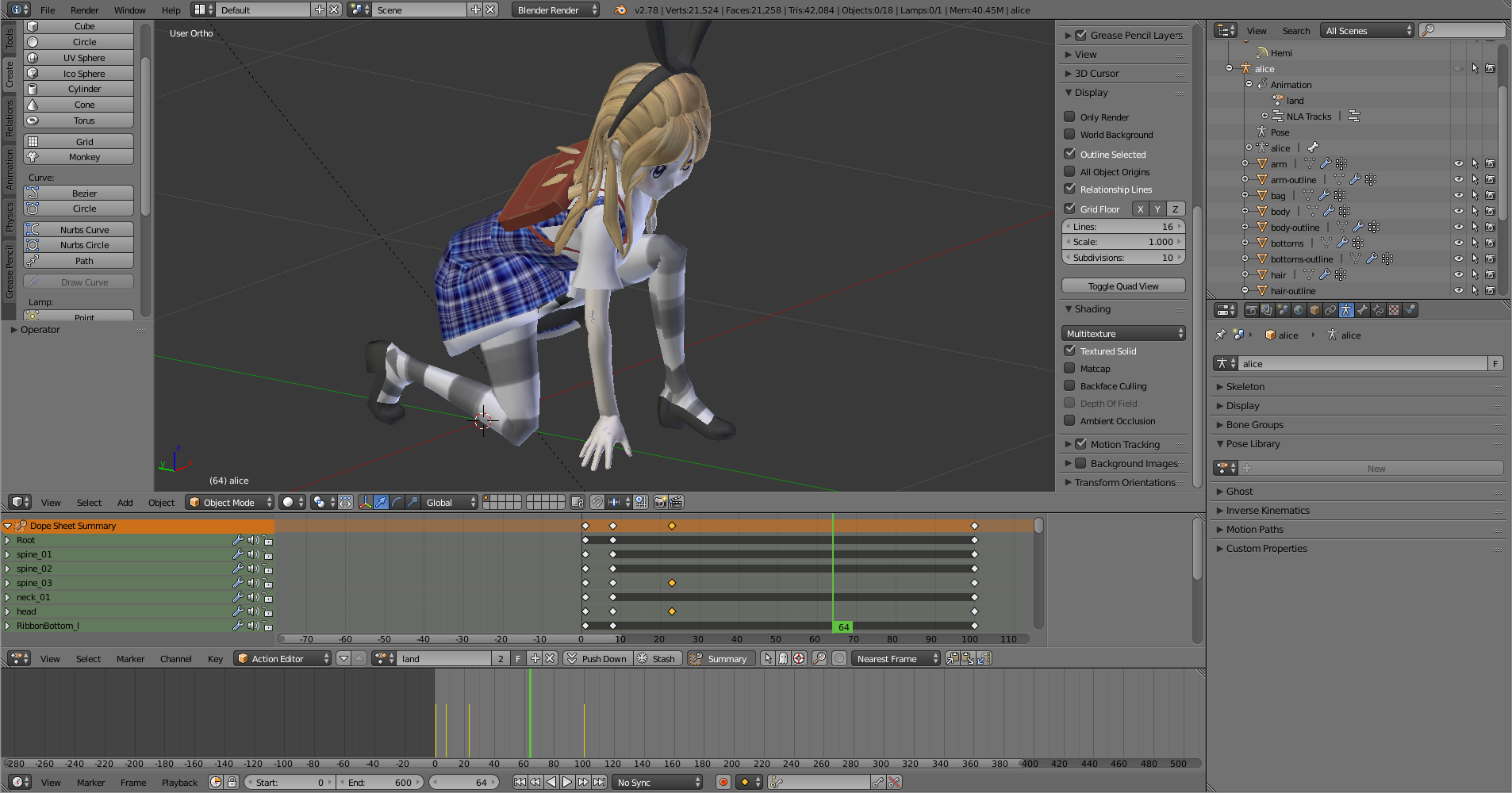
Task: Click the OpenGL render image camera icon
Action: (x=660, y=502)
